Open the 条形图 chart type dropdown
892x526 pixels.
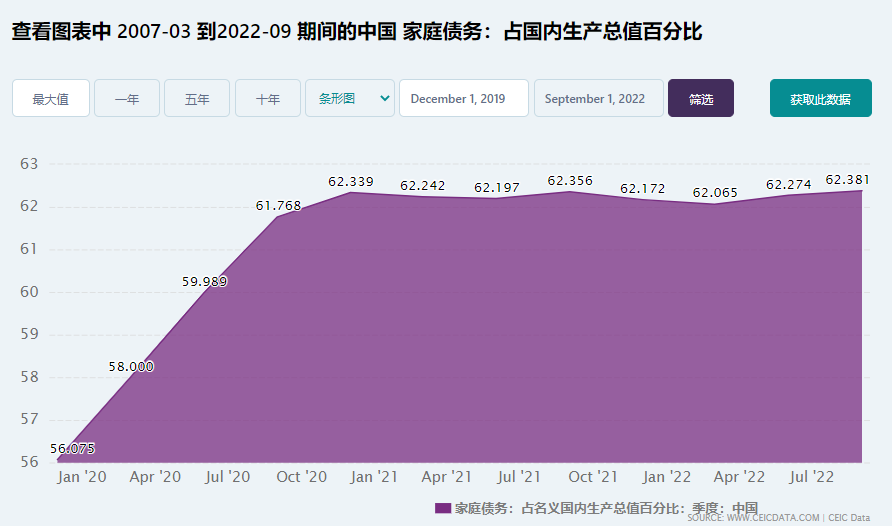350,99
